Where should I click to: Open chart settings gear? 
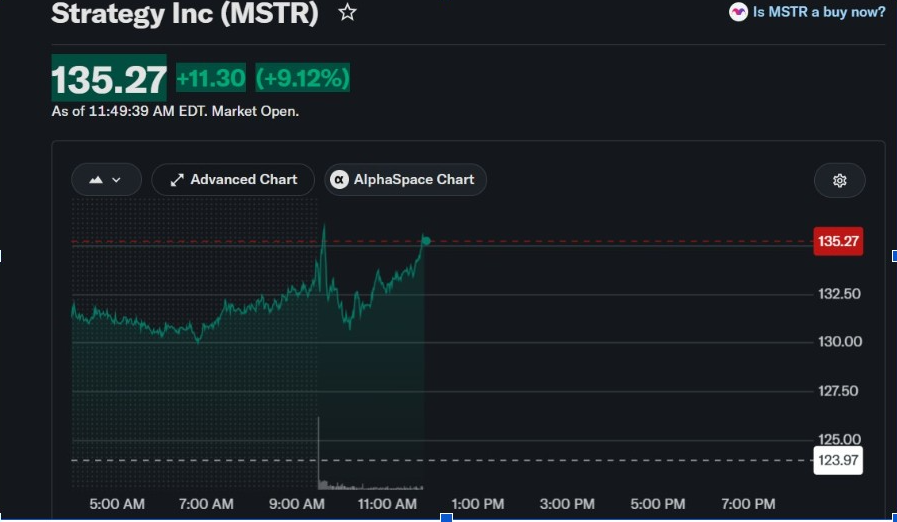[x=839, y=181]
